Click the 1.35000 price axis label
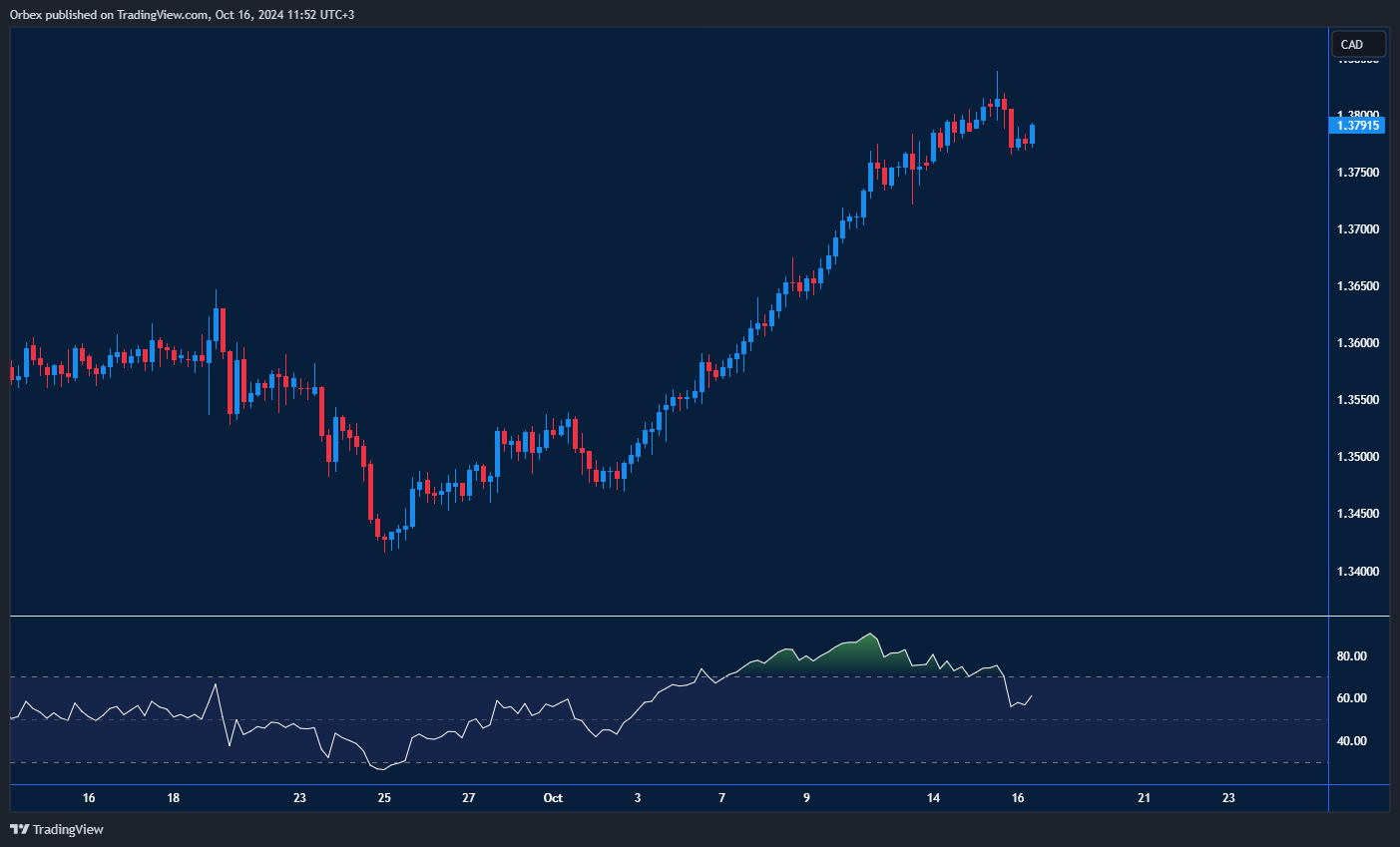 [x=1357, y=457]
